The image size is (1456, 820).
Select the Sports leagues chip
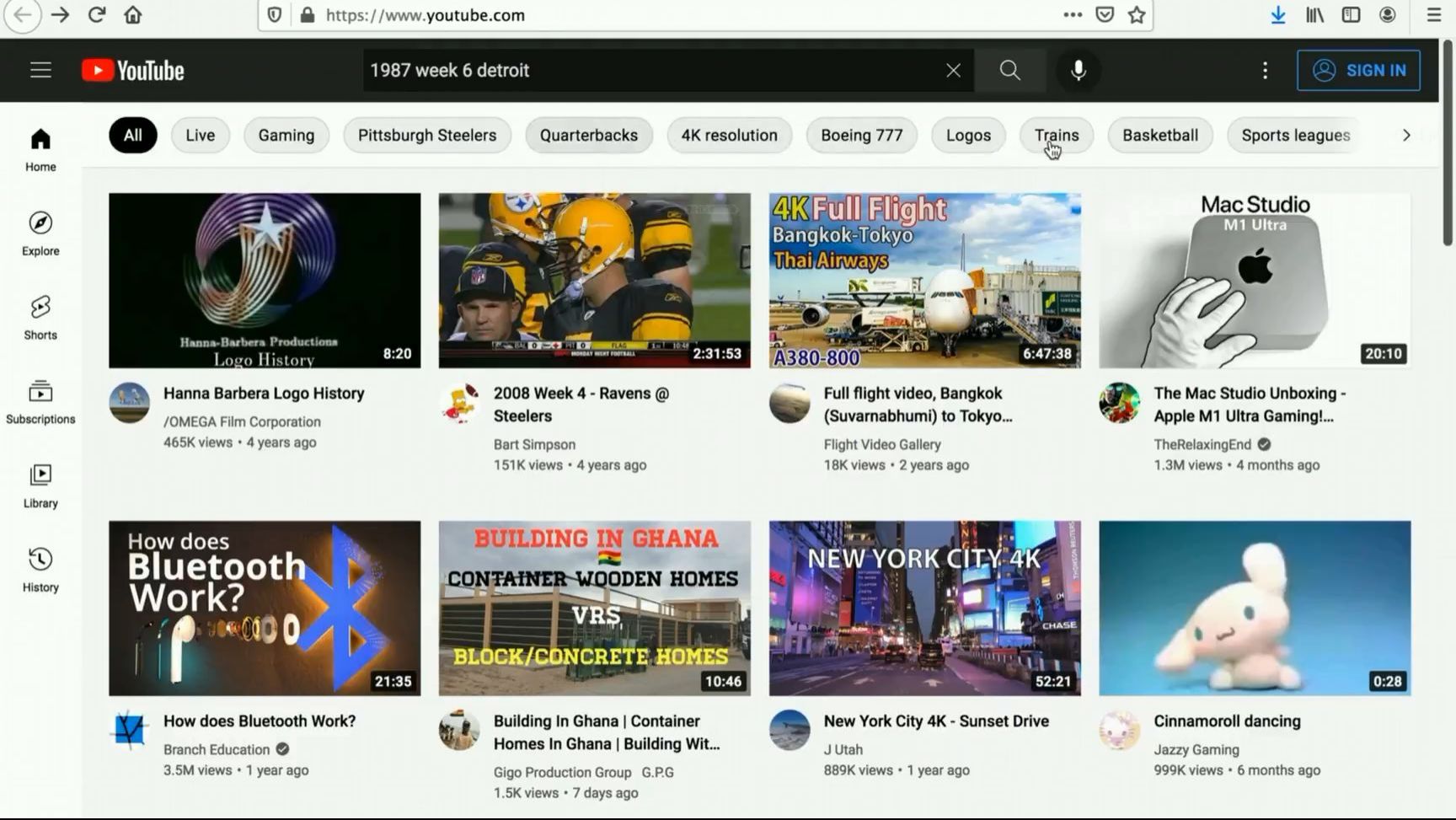click(x=1296, y=135)
